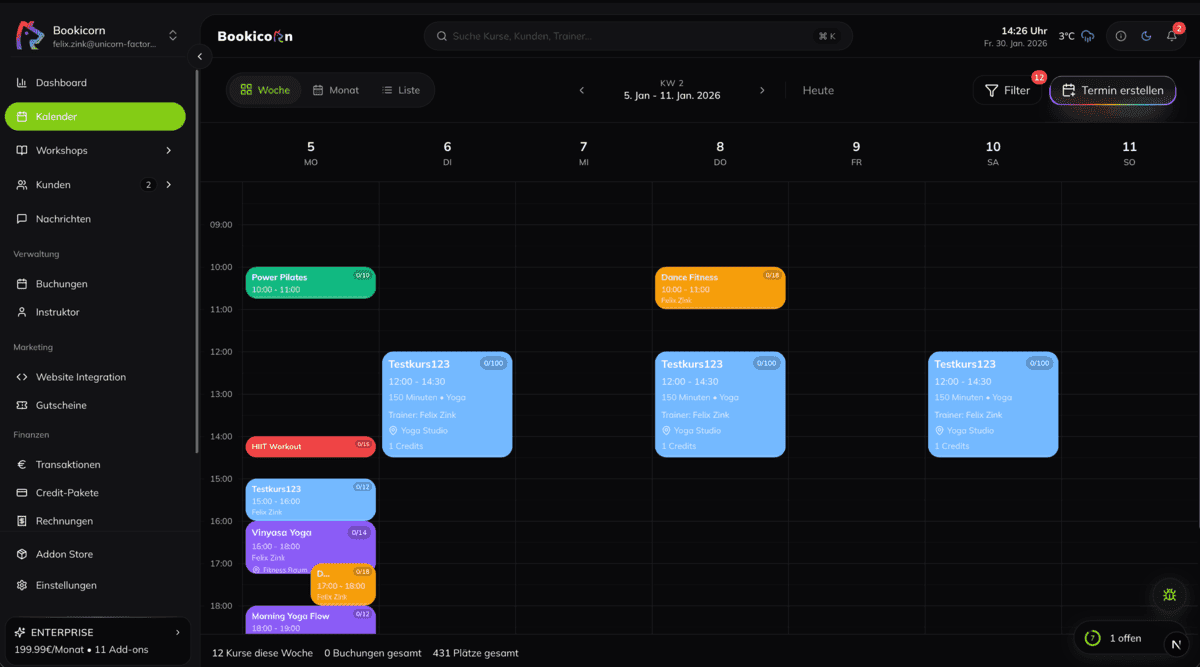Viewport: 1200px width, 667px height.
Task: Go to next week with right arrow
Action: coord(762,90)
